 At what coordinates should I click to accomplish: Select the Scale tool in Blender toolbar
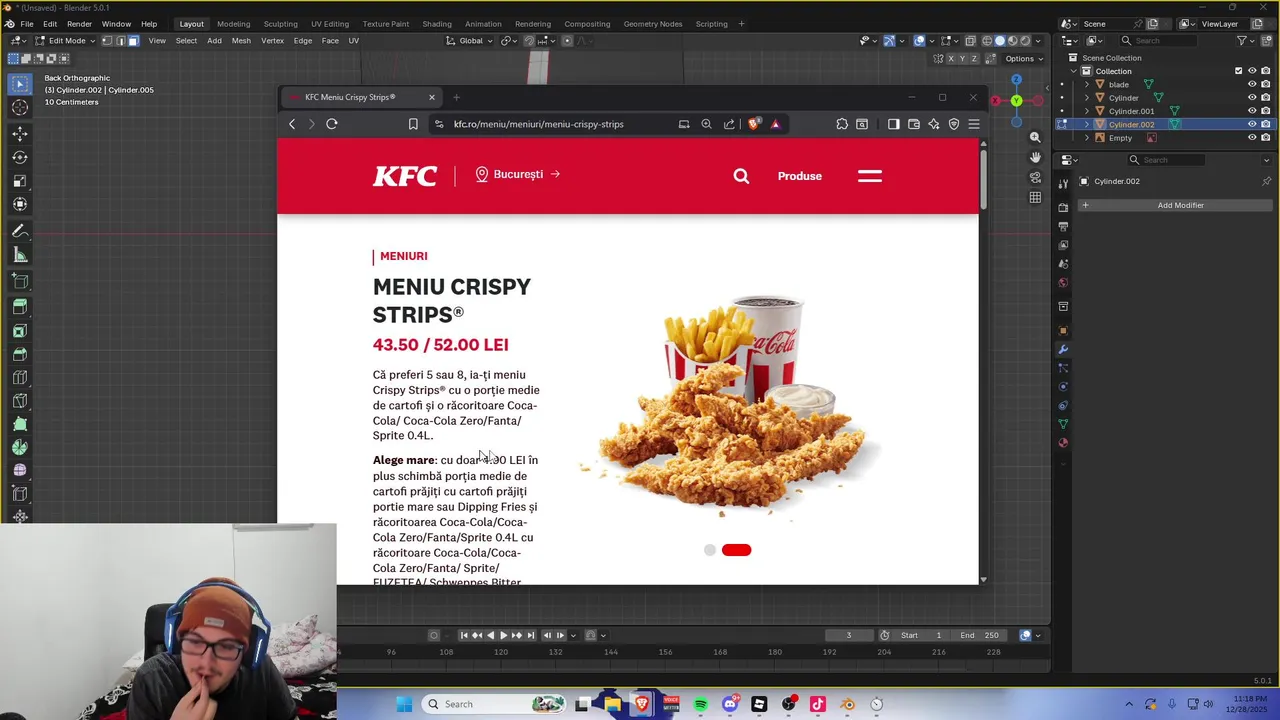click(20, 181)
